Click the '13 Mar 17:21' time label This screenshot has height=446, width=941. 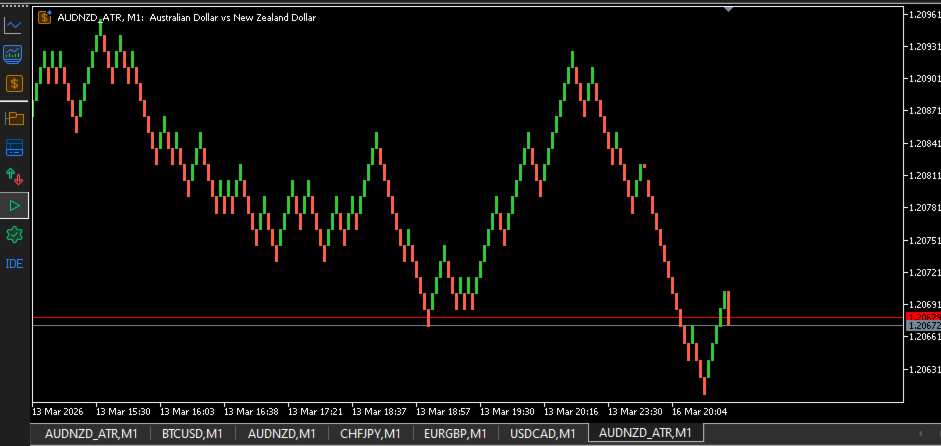click(315, 412)
